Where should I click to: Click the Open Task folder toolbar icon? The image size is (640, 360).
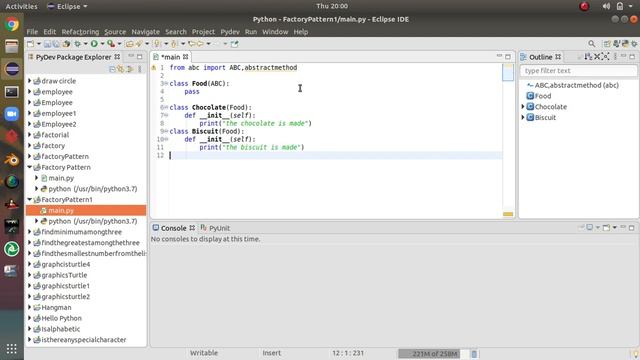click(x=129, y=44)
